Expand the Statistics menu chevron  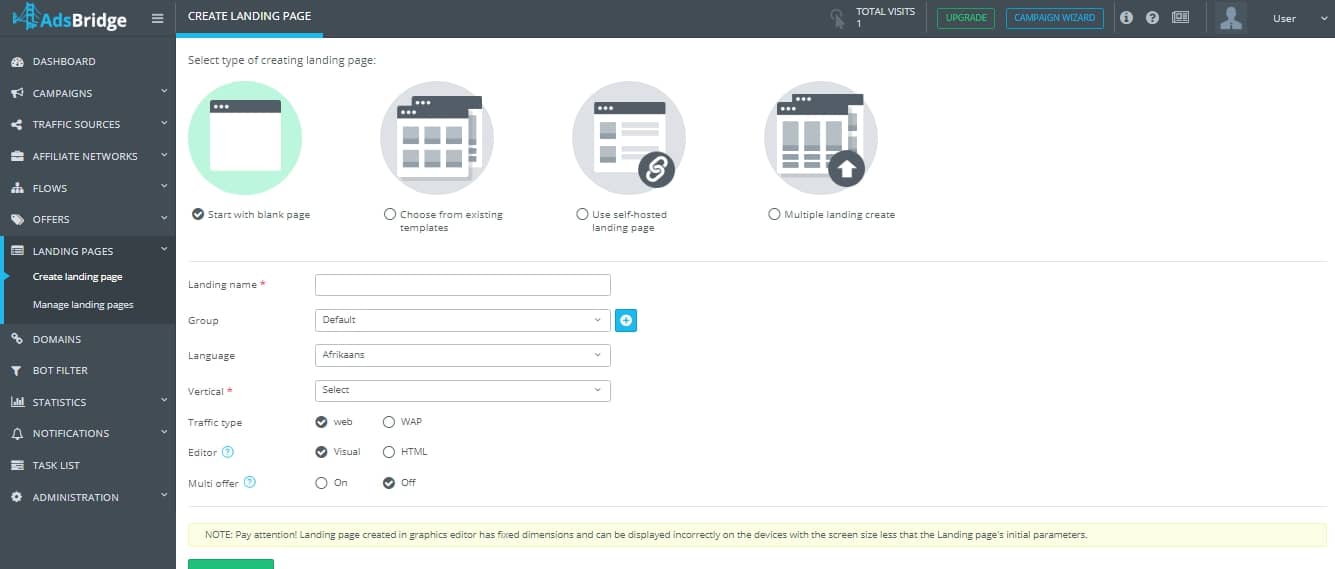tap(164, 401)
